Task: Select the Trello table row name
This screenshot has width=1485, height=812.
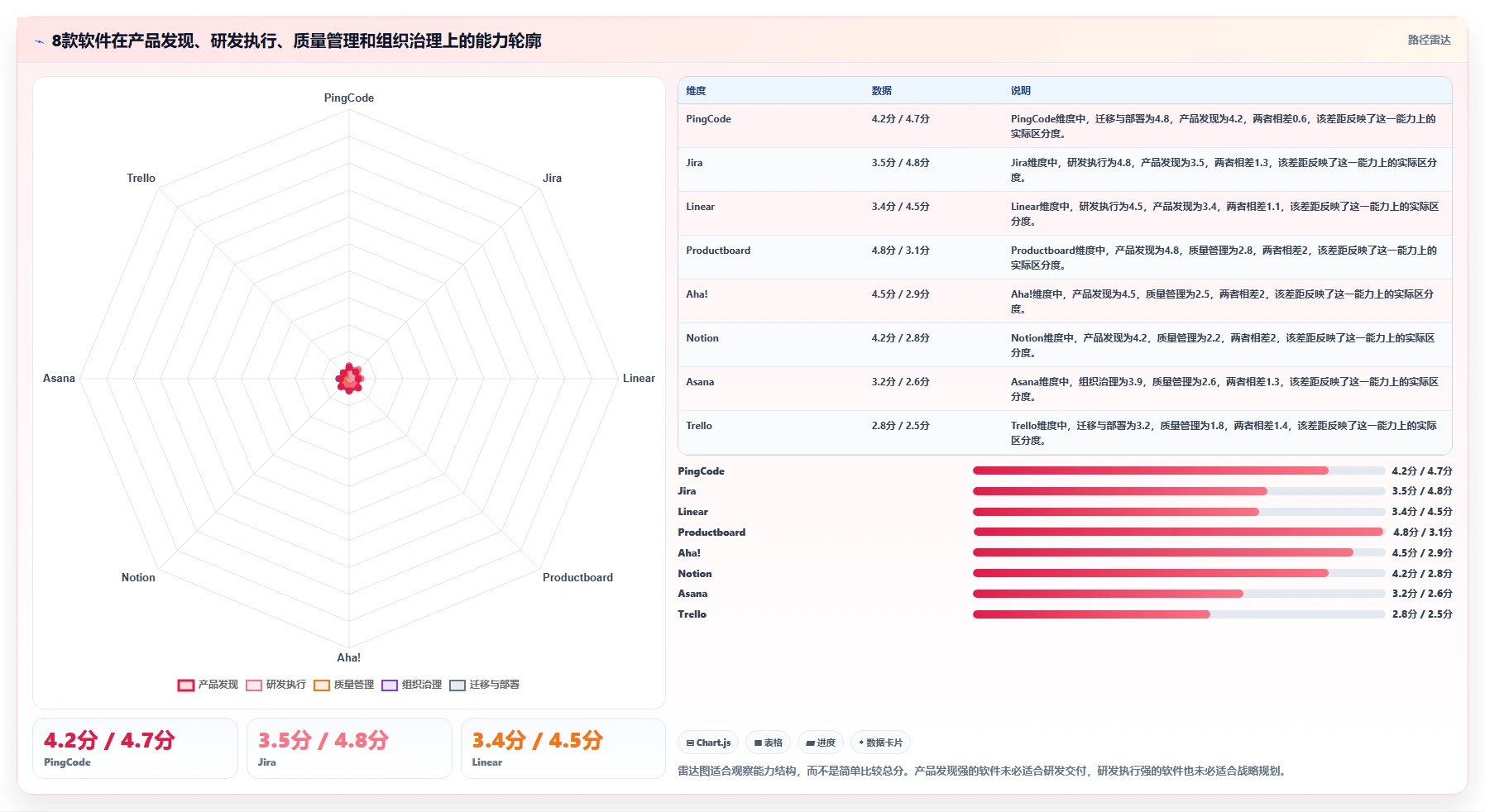Action: click(x=699, y=426)
